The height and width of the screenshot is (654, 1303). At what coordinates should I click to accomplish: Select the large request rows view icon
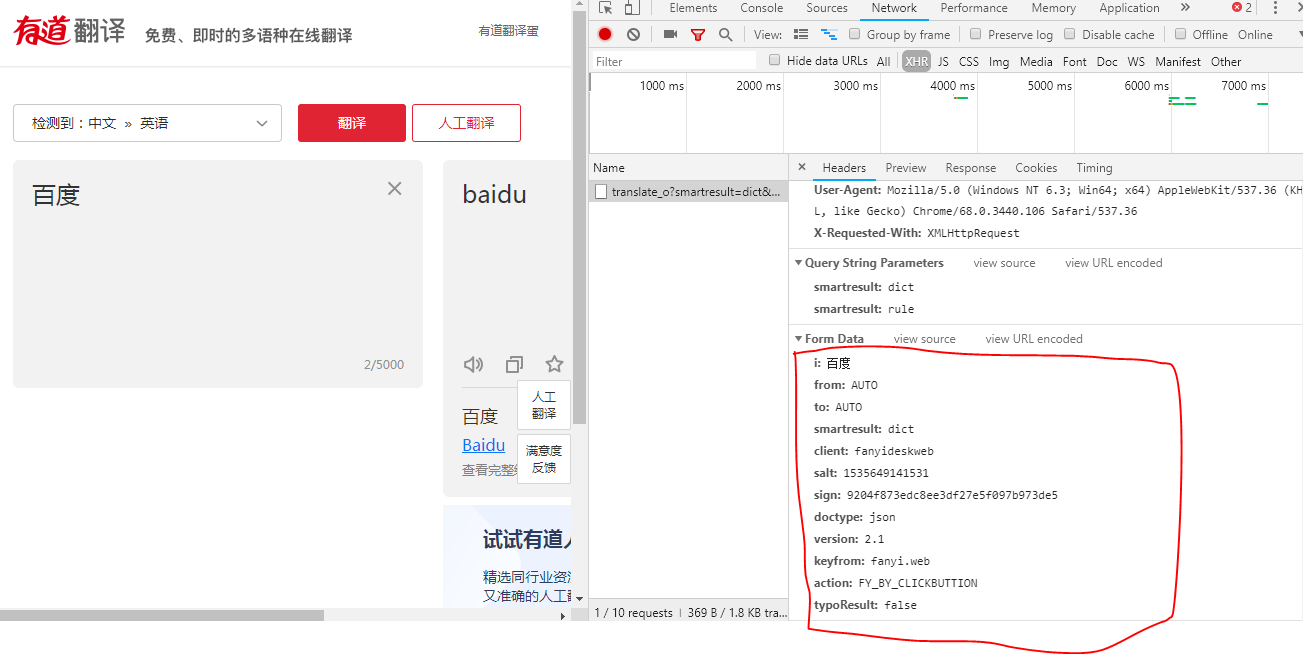(801, 34)
